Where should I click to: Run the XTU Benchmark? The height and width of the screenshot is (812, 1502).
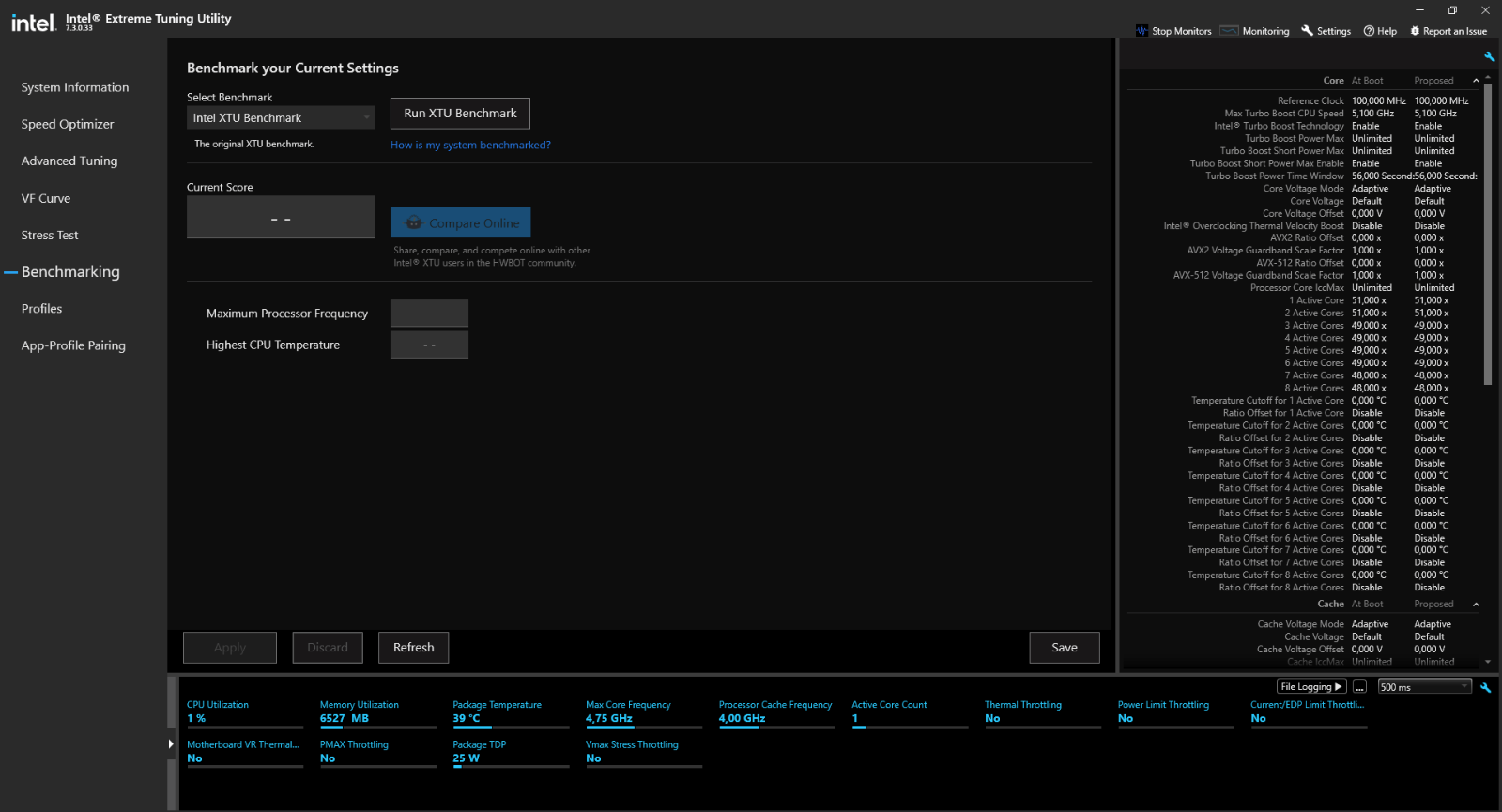[460, 113]
